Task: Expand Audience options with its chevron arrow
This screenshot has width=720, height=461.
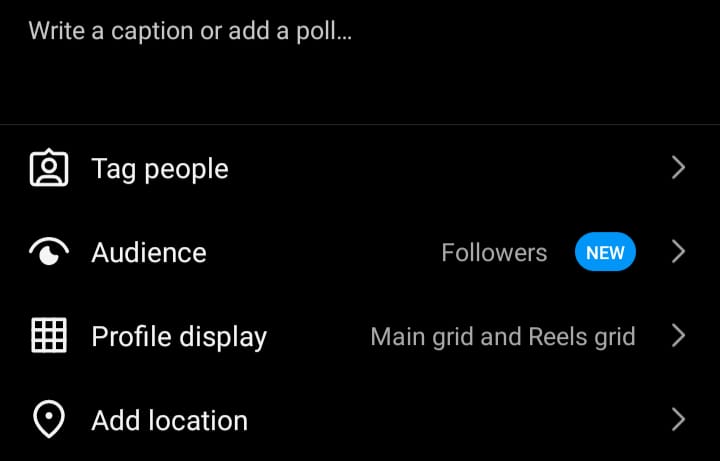Action: point(678,252)
